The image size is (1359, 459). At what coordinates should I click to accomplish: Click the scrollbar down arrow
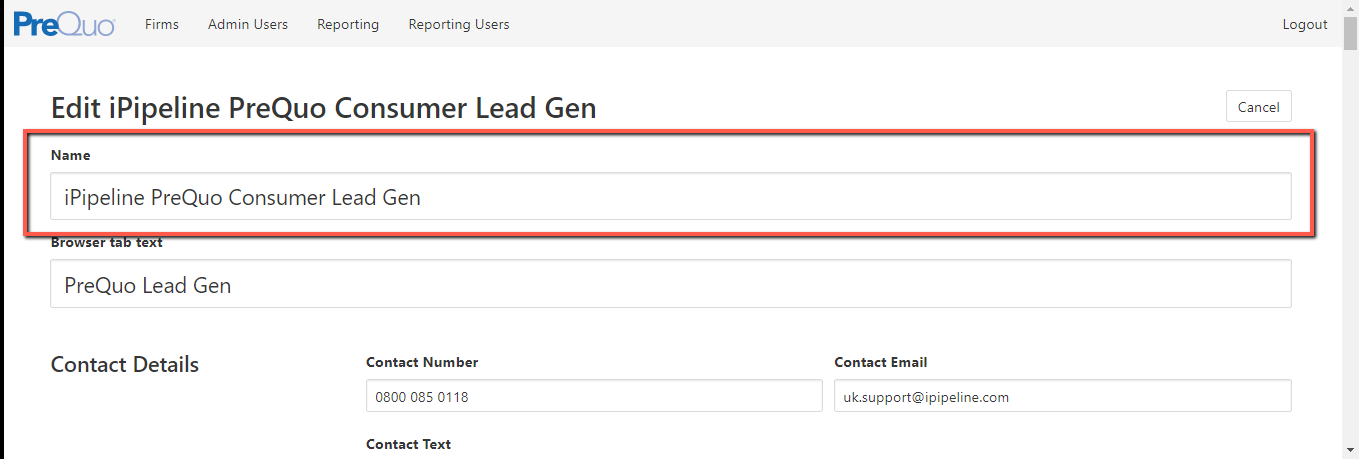coord(1350,451)
